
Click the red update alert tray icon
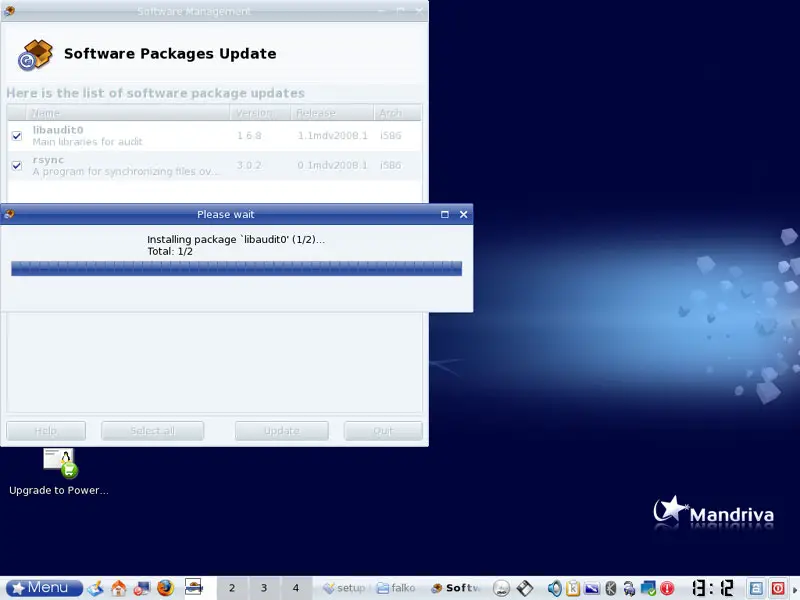pyautogui.click(x=667, y=588)
